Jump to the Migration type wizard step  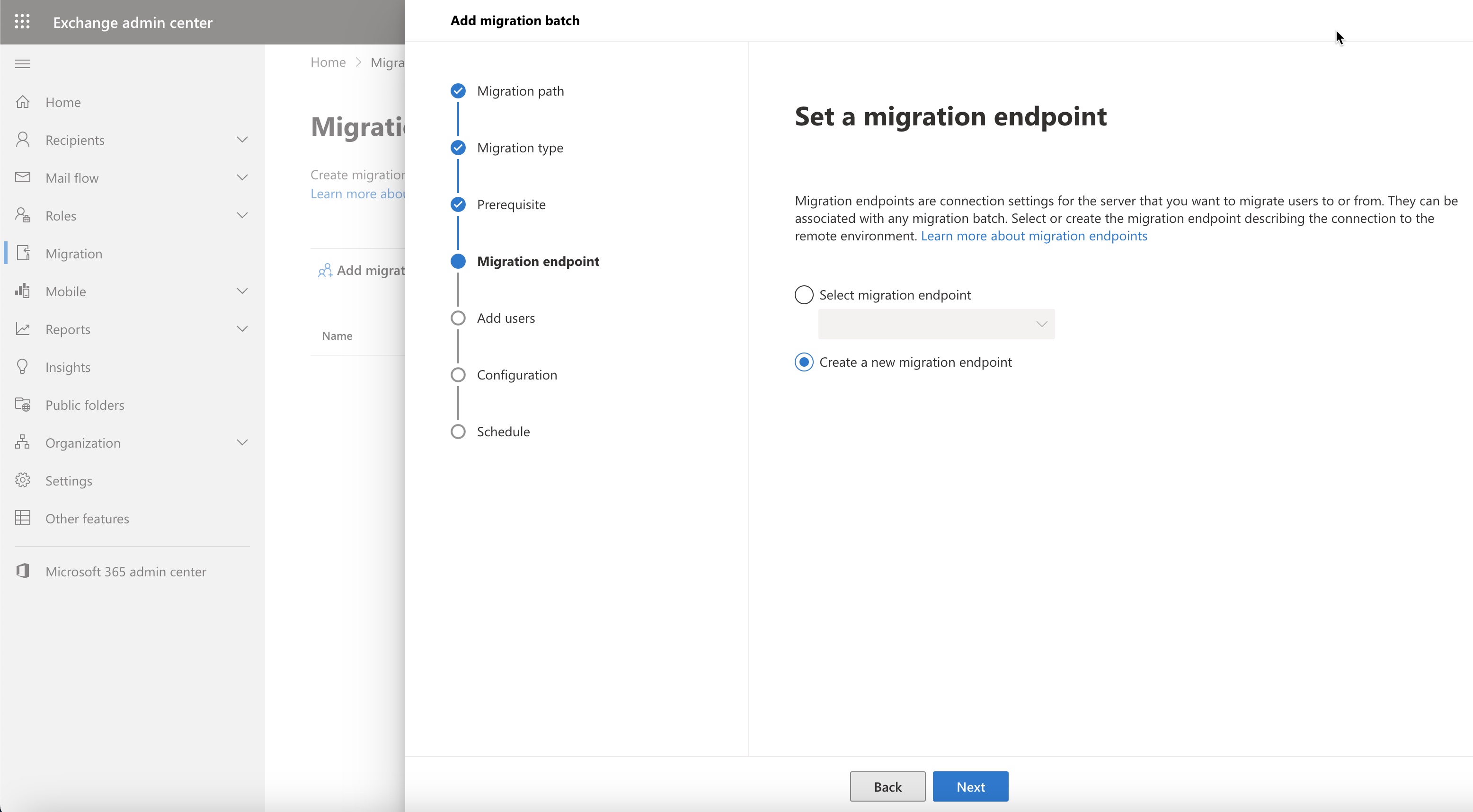click(520, 148)
